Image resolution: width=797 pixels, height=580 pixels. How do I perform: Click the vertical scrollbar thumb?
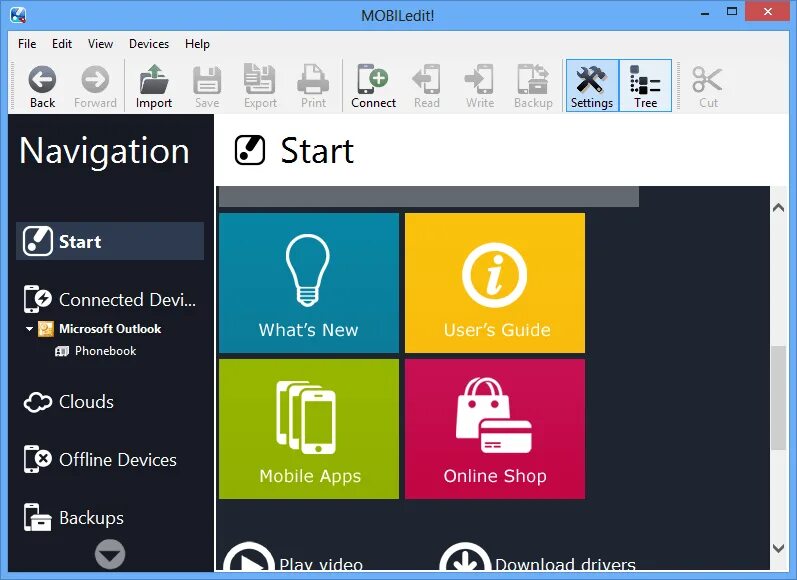coord(778,398)
